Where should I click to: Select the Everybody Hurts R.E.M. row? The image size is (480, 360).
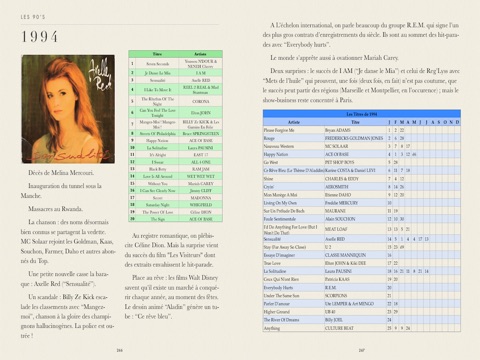click(362, 287)
